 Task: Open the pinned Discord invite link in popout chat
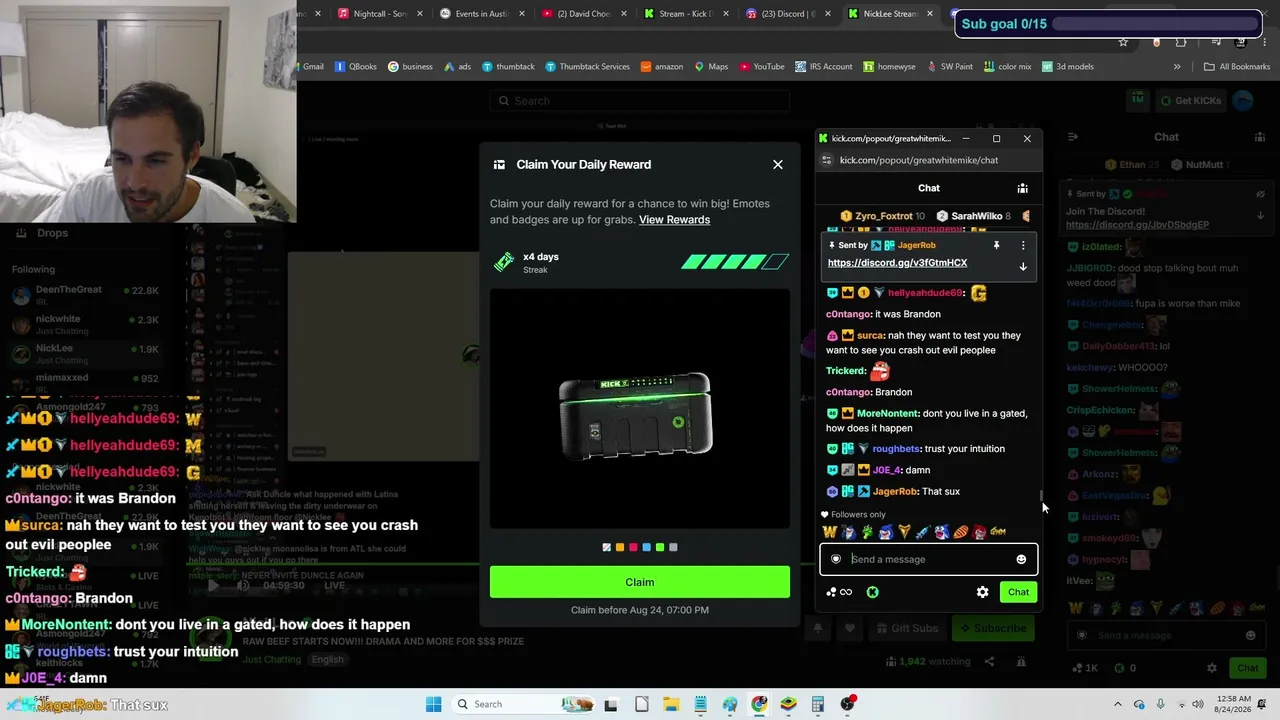(897, 263)
